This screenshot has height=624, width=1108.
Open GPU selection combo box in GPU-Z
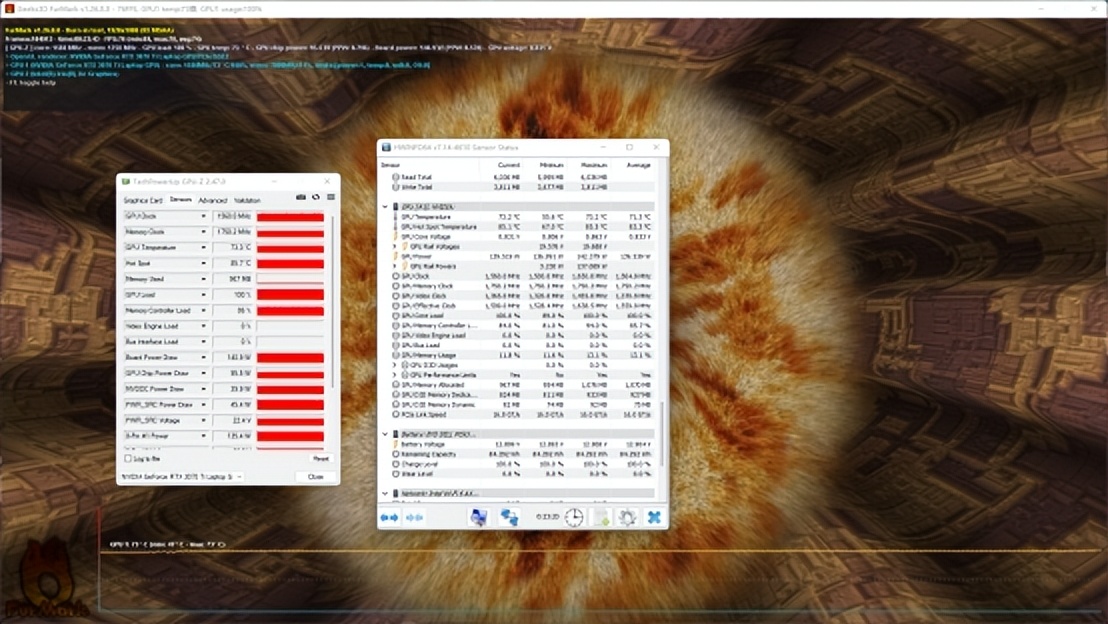[x=182, y=477]
